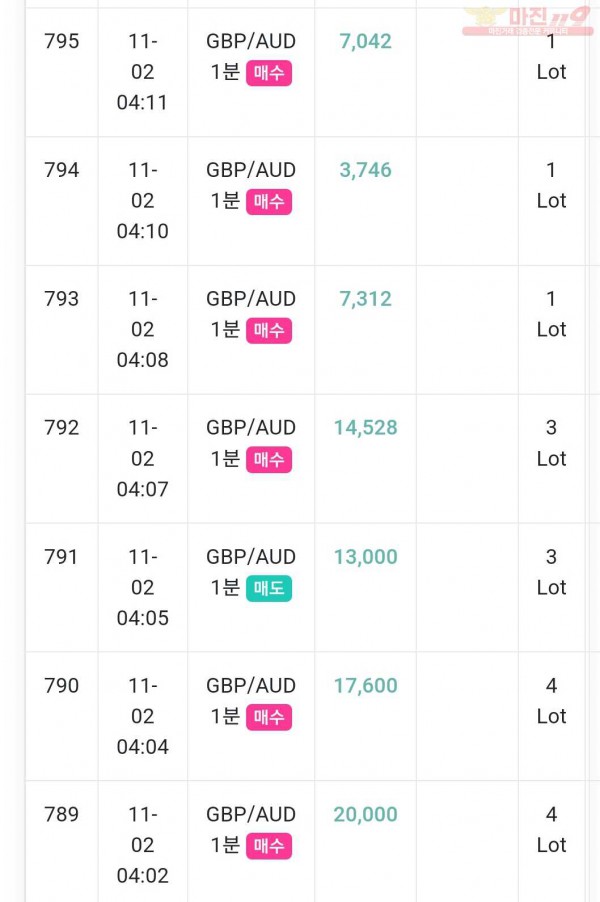Viewport: 600px width, 902px height.
Task: Select the 3,746 amount in row 794
Action: tap(365, 170)
